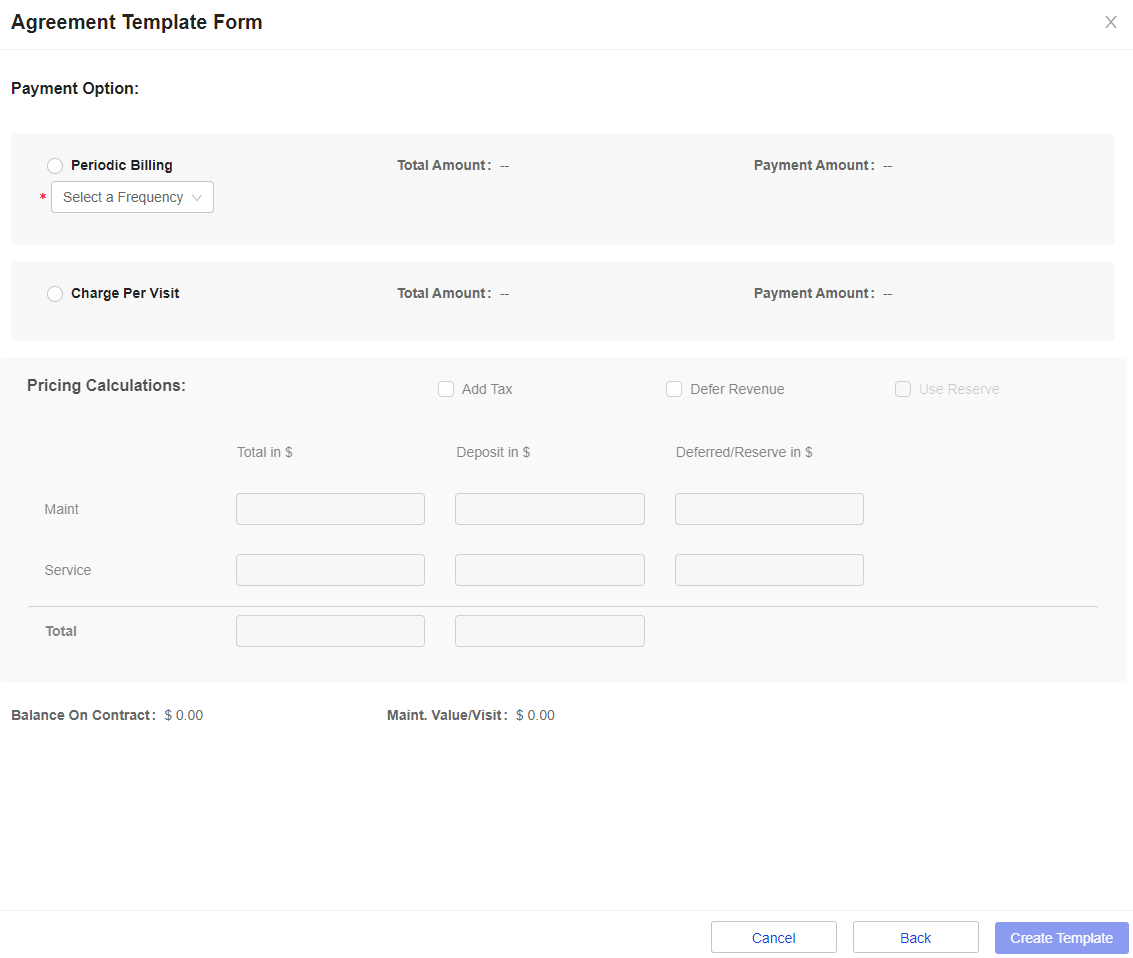Enable the Add Tax checkbox
The image size is (1133, 958).
coord(446,389)
